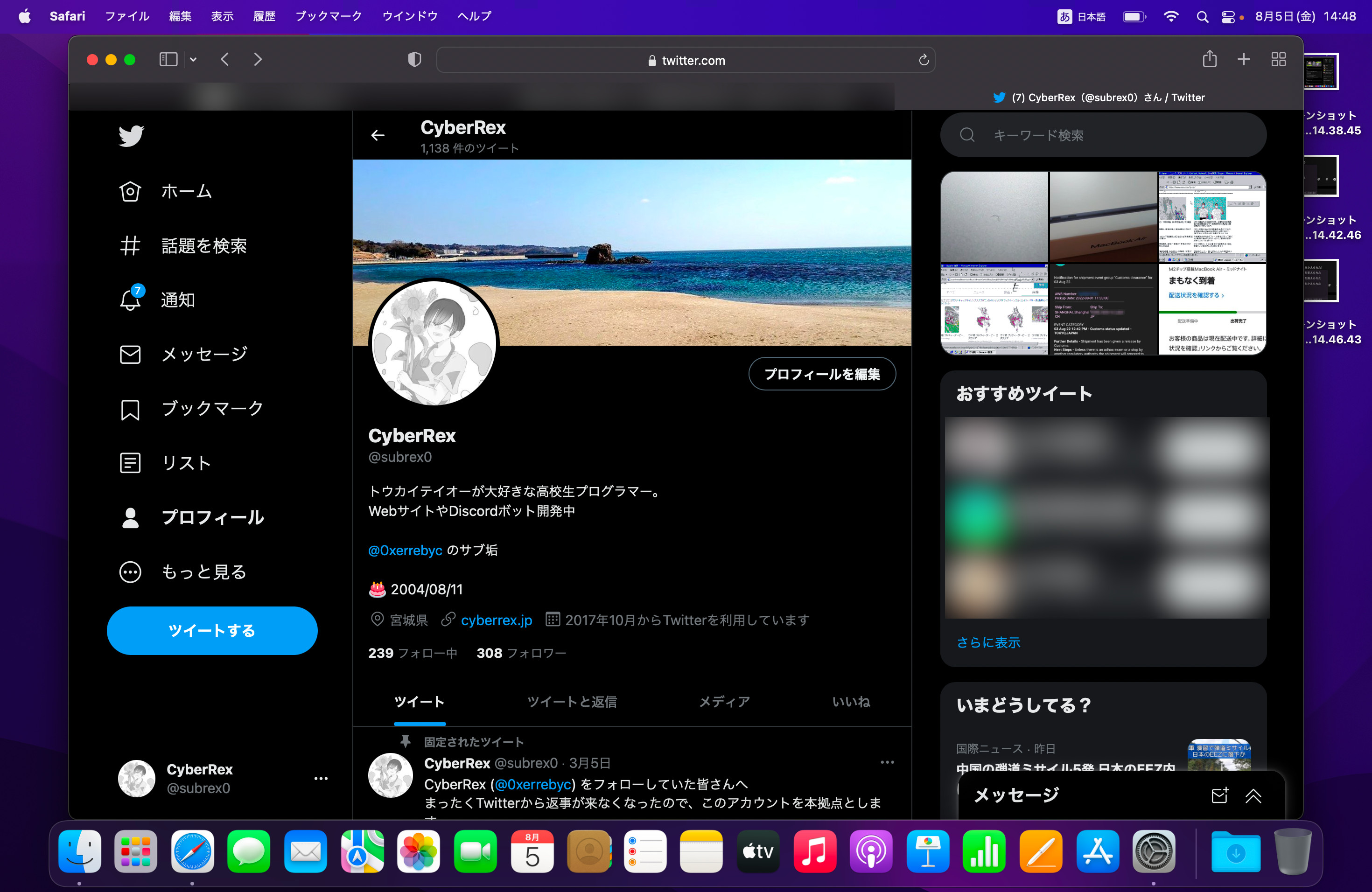Open notifications via the bell icon
The image size is (1372, 892).
(130, 300)
